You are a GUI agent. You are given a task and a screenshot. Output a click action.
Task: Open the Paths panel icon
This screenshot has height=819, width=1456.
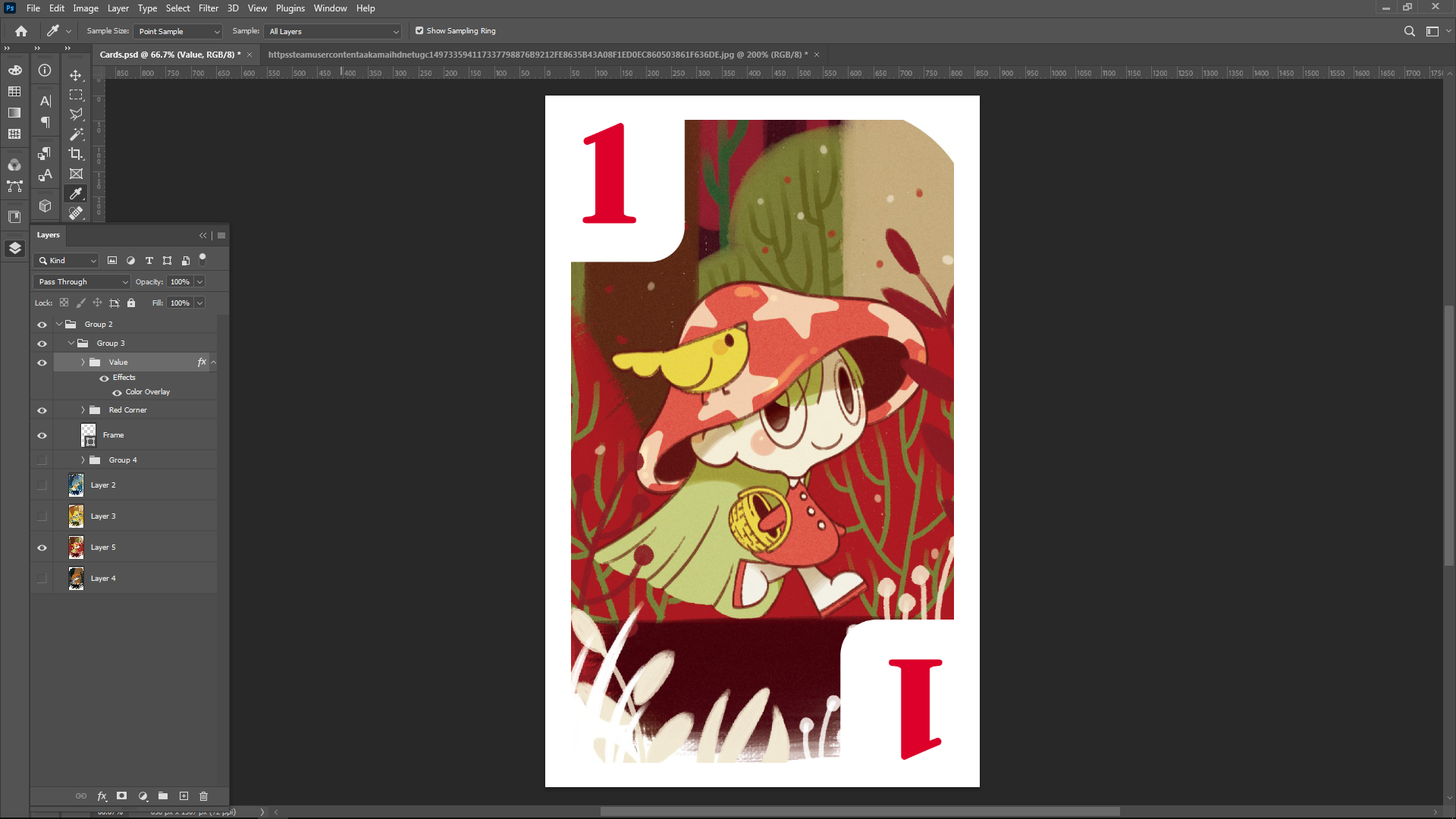14,186
